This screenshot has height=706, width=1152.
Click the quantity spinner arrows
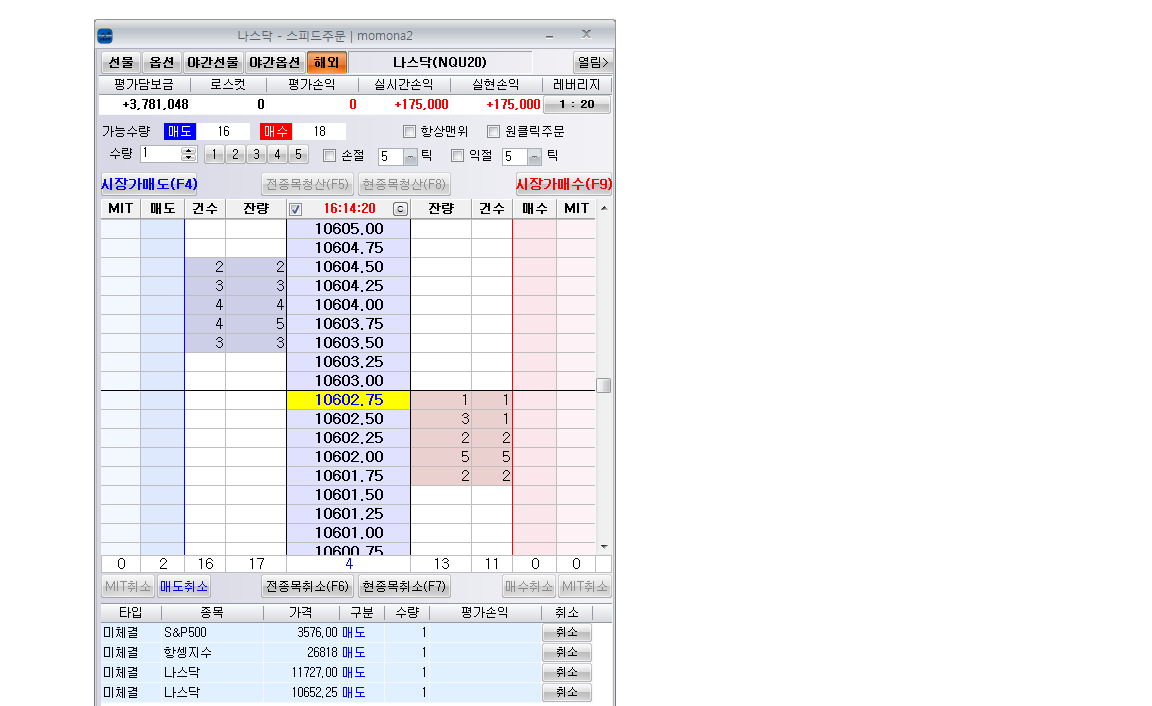(189, 154)
